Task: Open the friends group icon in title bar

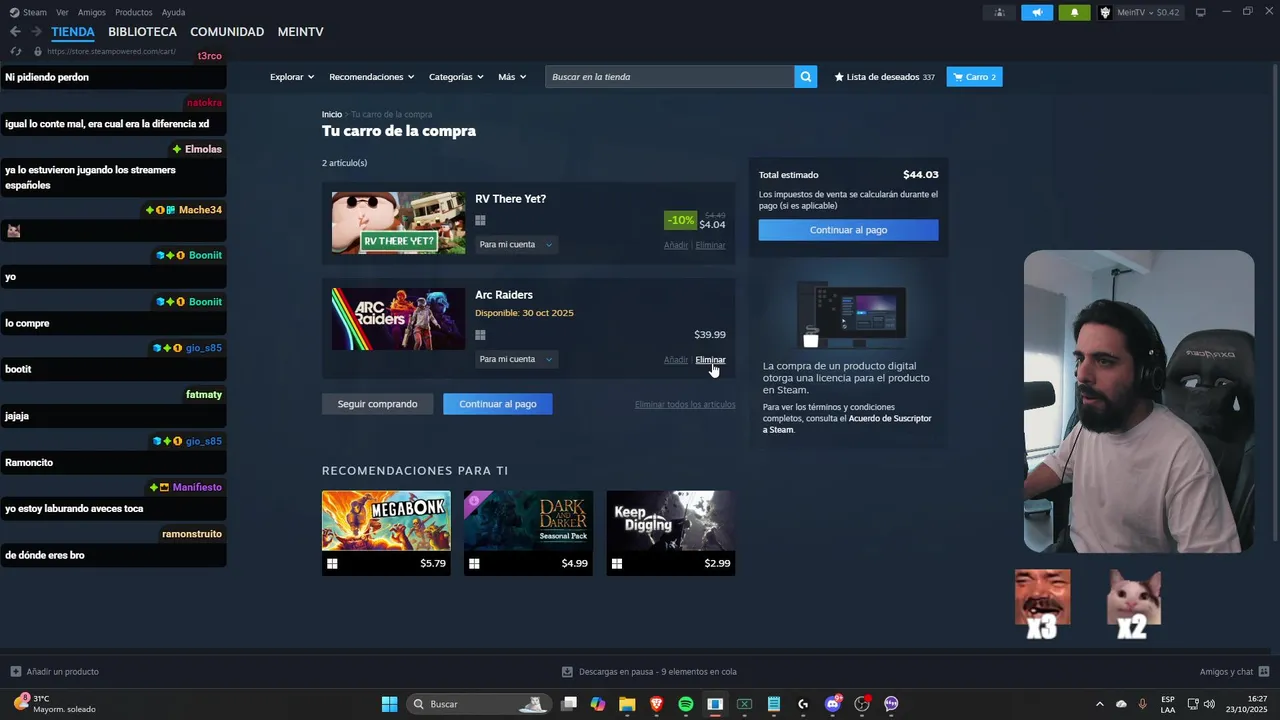Action: [999, 12]
